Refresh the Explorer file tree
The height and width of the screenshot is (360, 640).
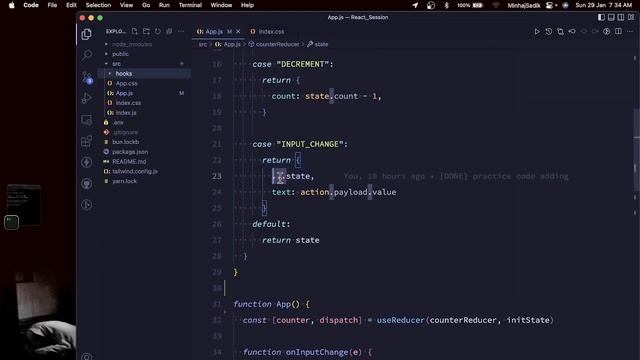click(x=158, y=31)
